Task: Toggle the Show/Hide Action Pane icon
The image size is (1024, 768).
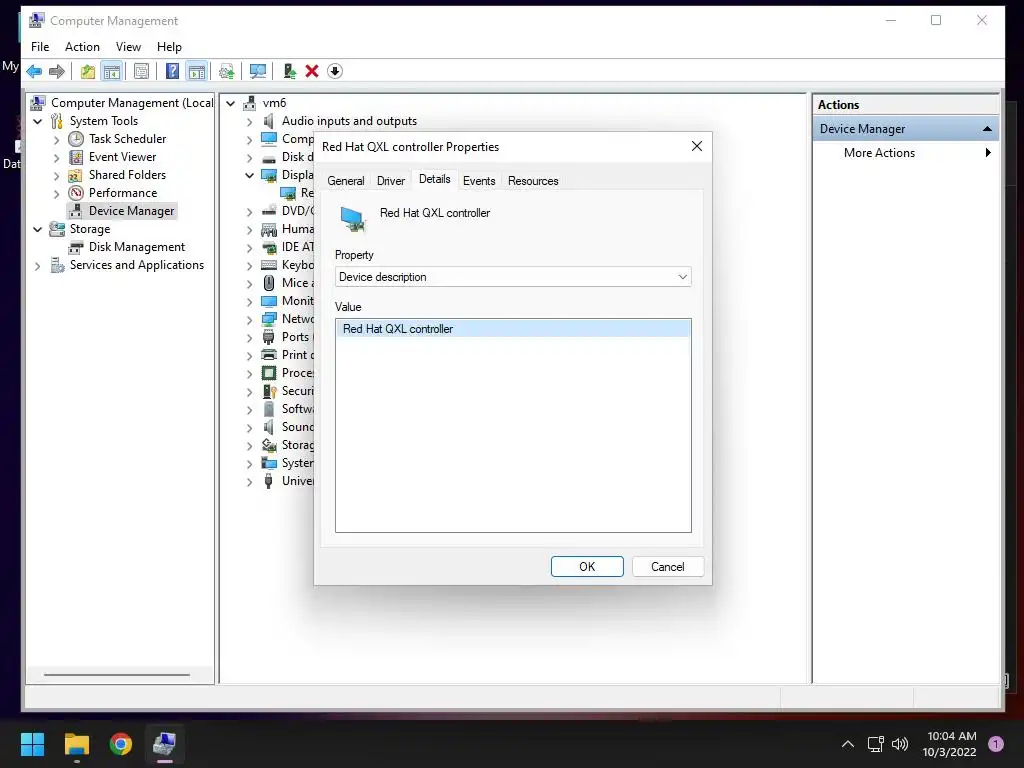Action: (197, 71)
